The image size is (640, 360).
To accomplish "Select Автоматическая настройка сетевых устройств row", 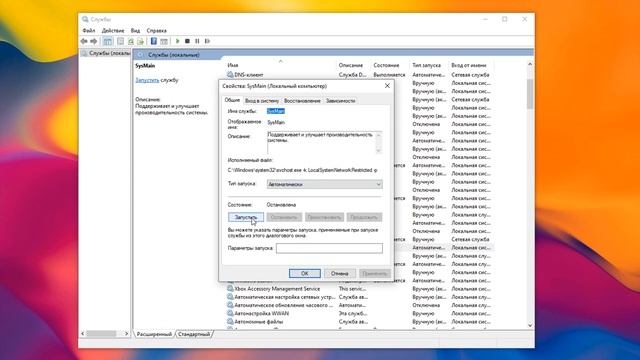I will tap(359, 297).
